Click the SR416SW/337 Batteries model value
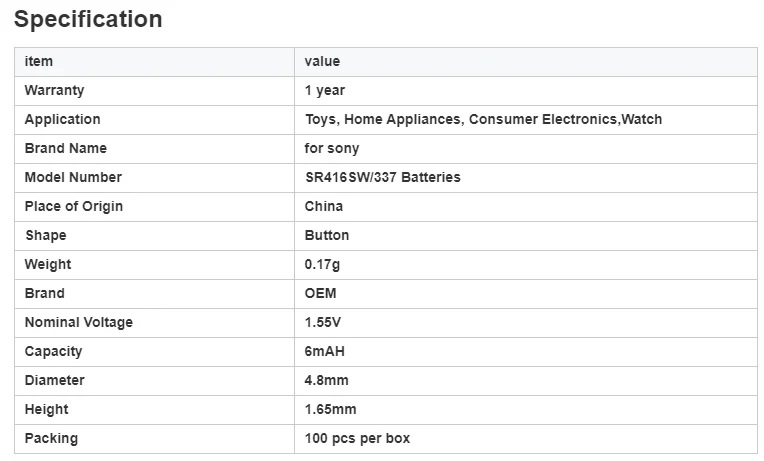Viewport: 764px width, 461px height. (382, 177)
